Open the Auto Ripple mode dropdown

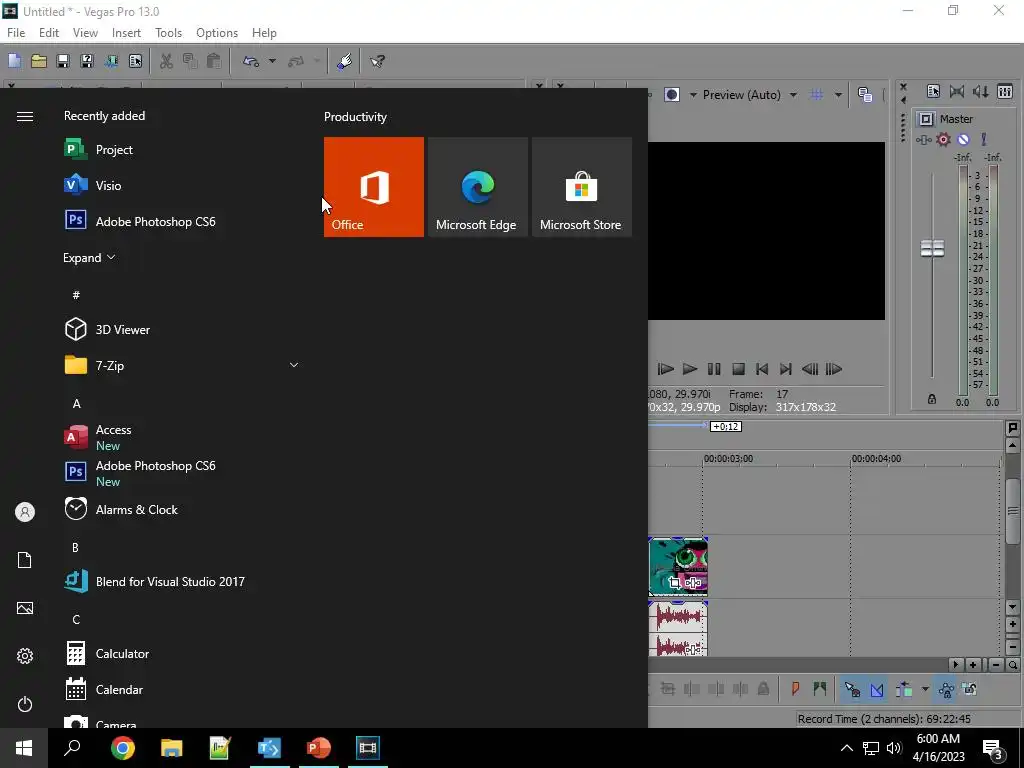(925, 689)
